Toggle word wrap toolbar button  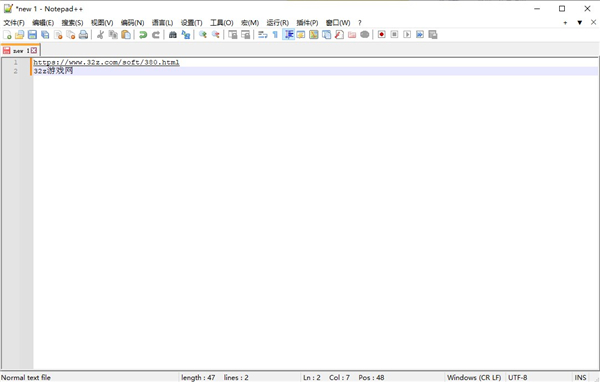tap(262, 35)
